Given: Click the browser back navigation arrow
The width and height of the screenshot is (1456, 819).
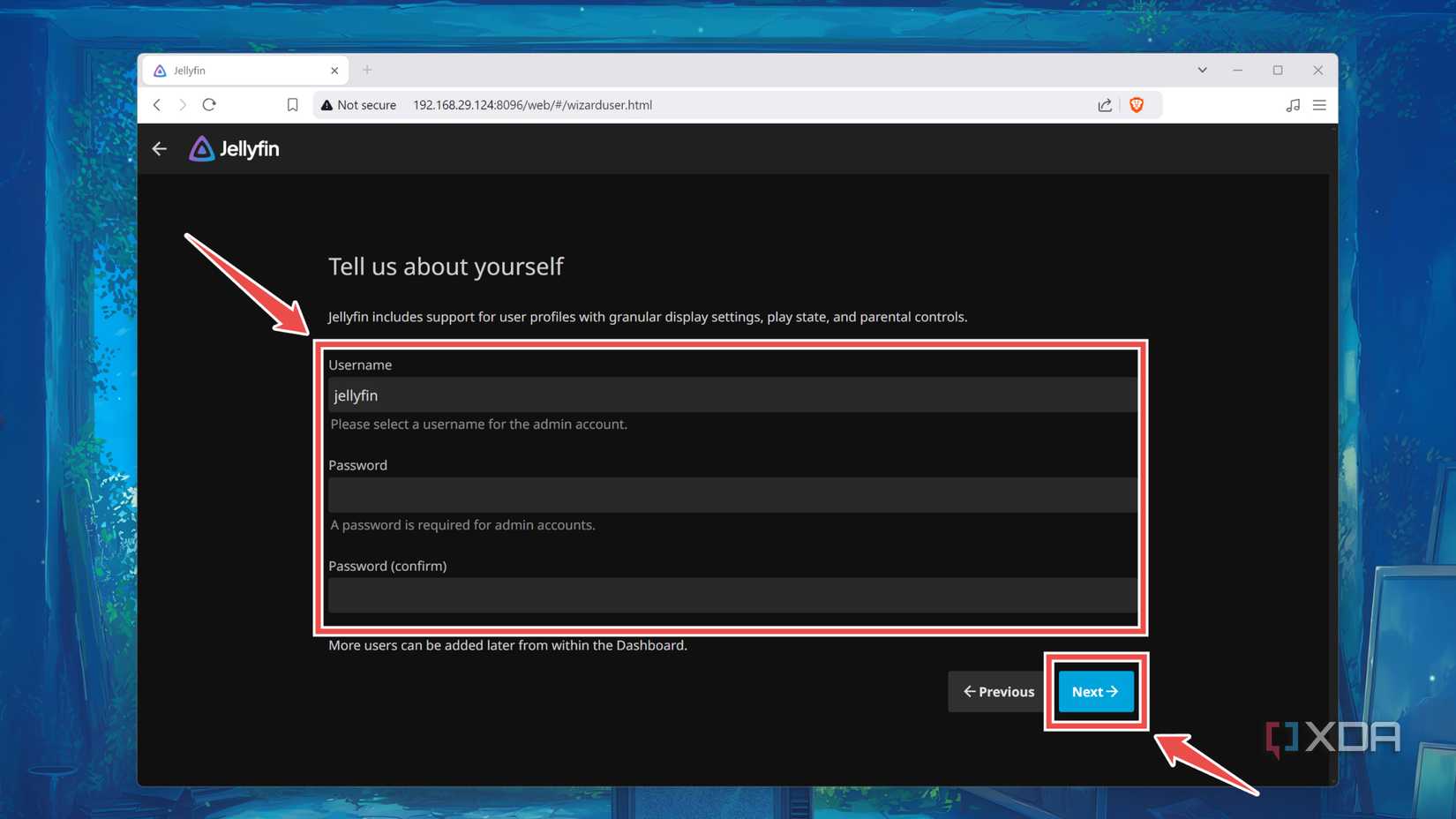Looking at the screenshot, I should 156,104.
